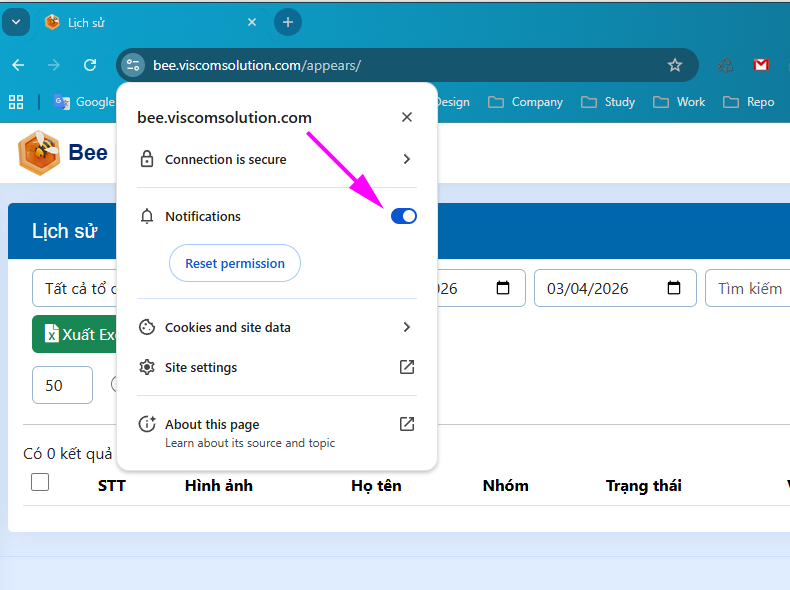Screen dimensions: 790x590
Task: Open the apps grid in bookmarks bar
Action: tap(16, 102)
